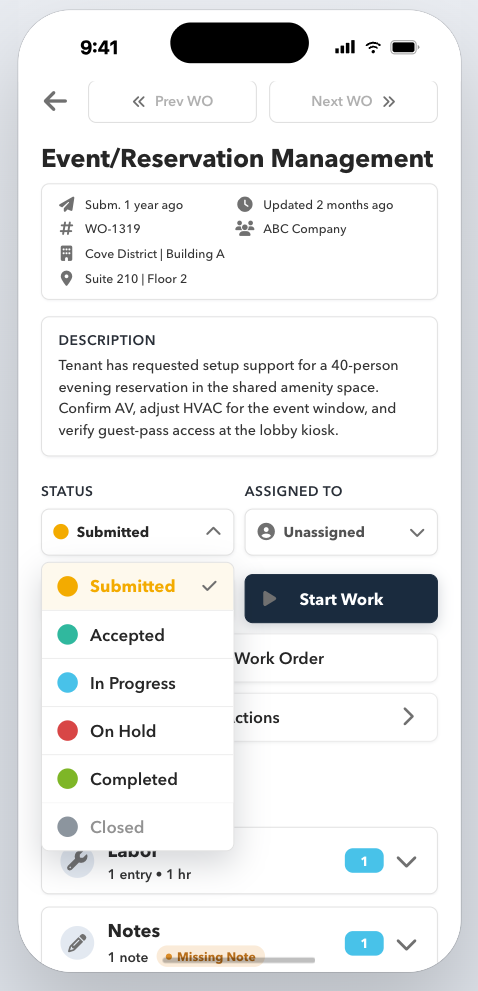Image resolution: width=478 pixels, height=991 pixels.
Task: Click the Labor wrench icon
Action: (x=77, y=861)
